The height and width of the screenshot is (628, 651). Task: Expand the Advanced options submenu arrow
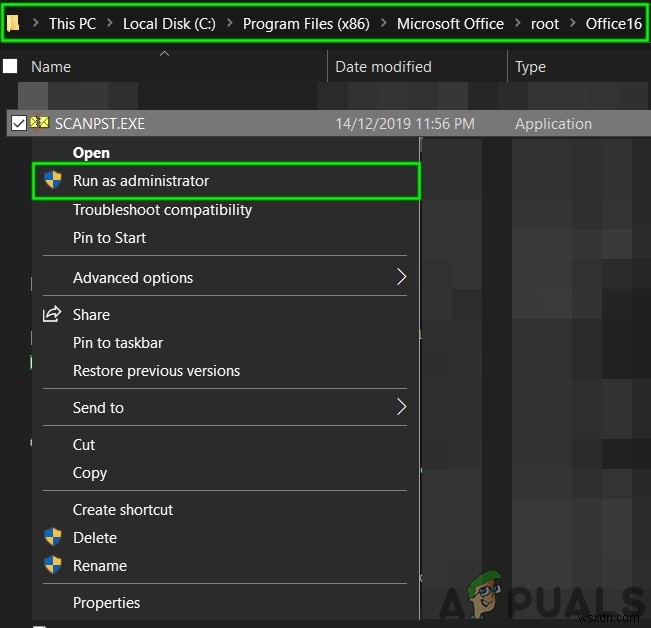[401, 277]
